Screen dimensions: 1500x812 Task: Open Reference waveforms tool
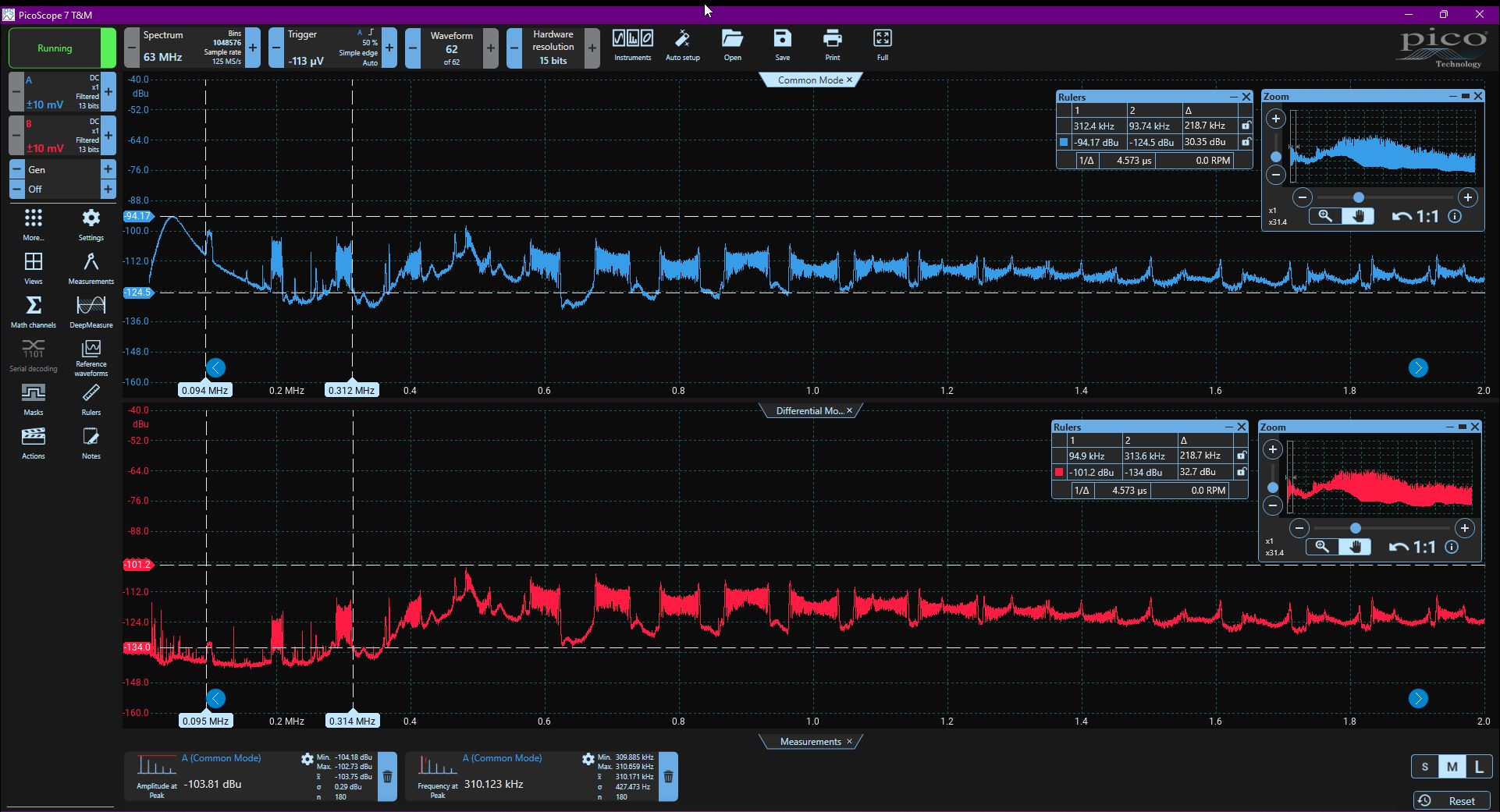pyautogui.click(x=91, y=357)
